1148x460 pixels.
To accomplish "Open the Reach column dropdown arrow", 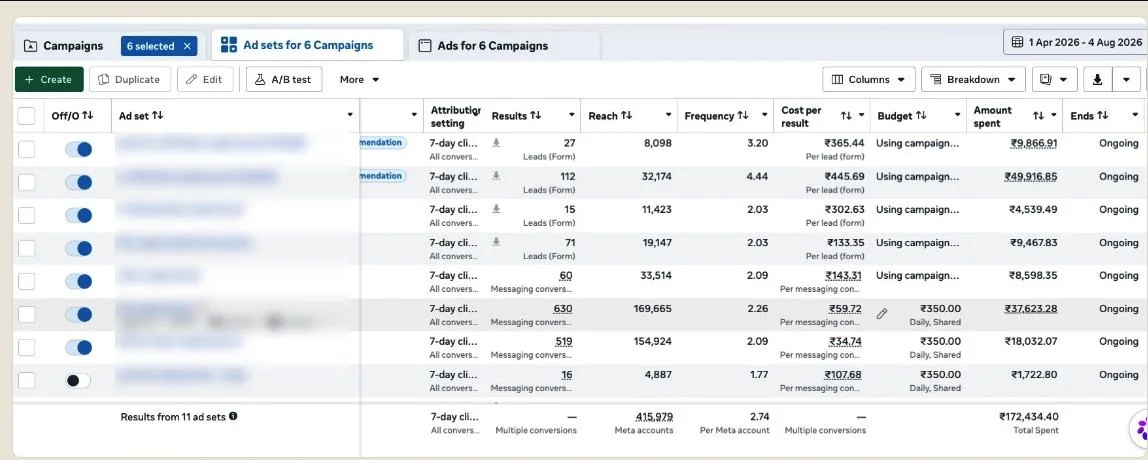I will 668,116.
